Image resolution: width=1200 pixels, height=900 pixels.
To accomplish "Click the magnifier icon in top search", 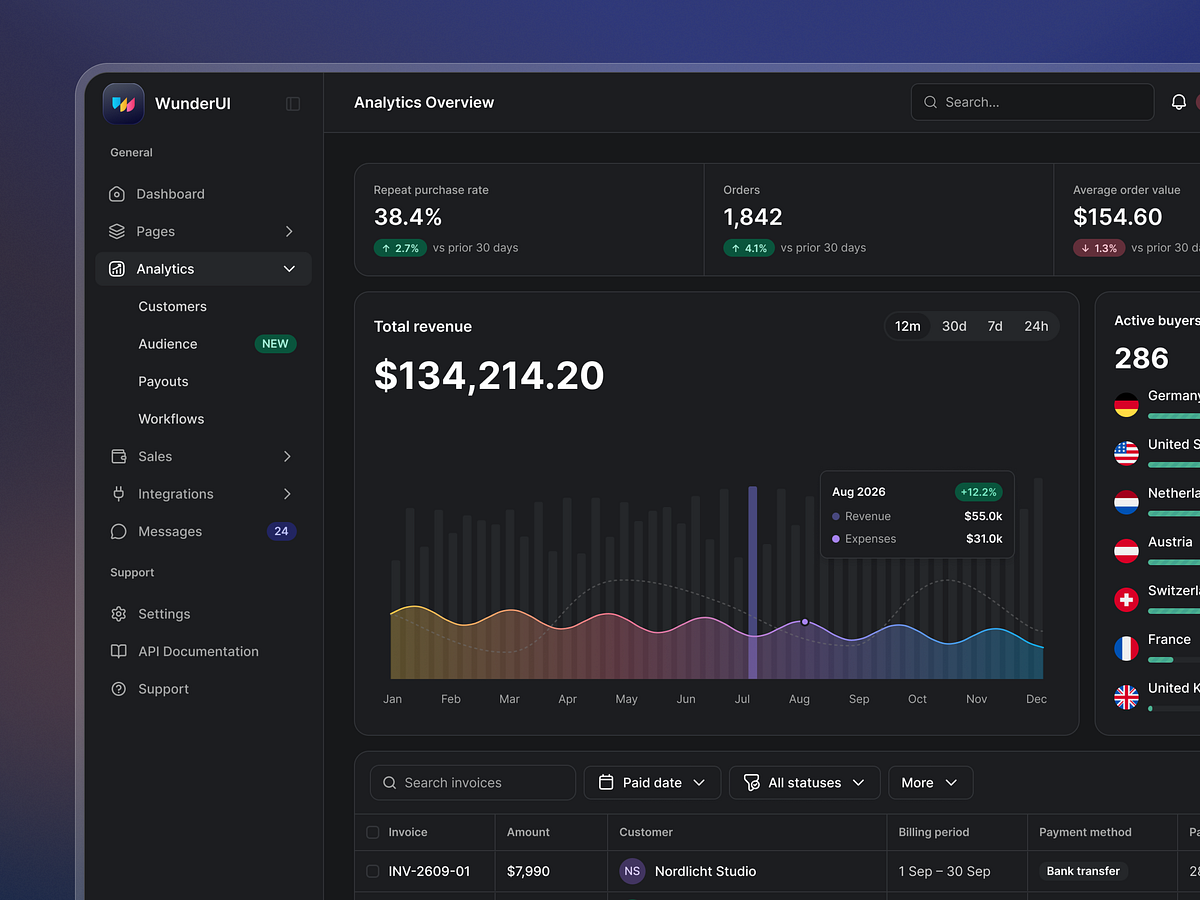I will coord(931,102).
